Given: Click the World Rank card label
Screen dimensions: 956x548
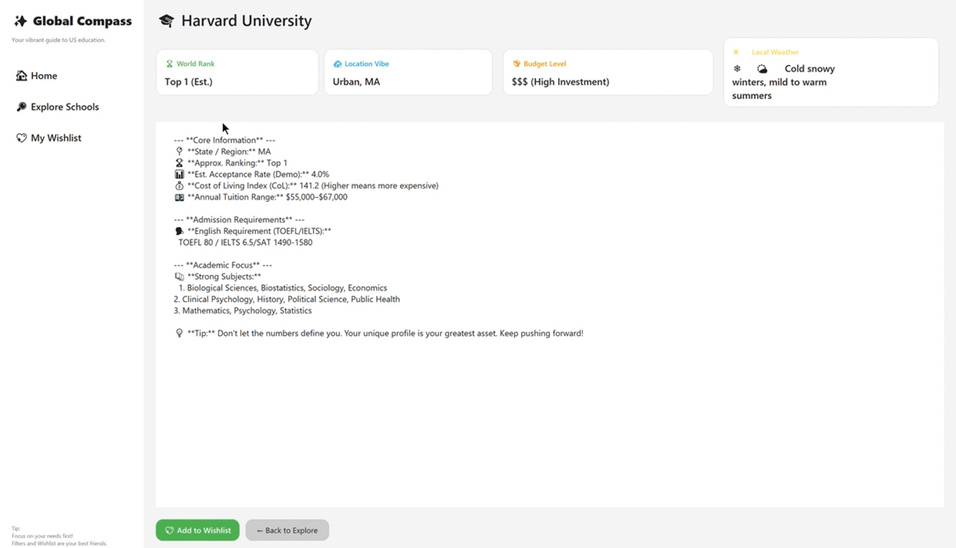Looking at the screenshot, I should [x=195, y=63].
